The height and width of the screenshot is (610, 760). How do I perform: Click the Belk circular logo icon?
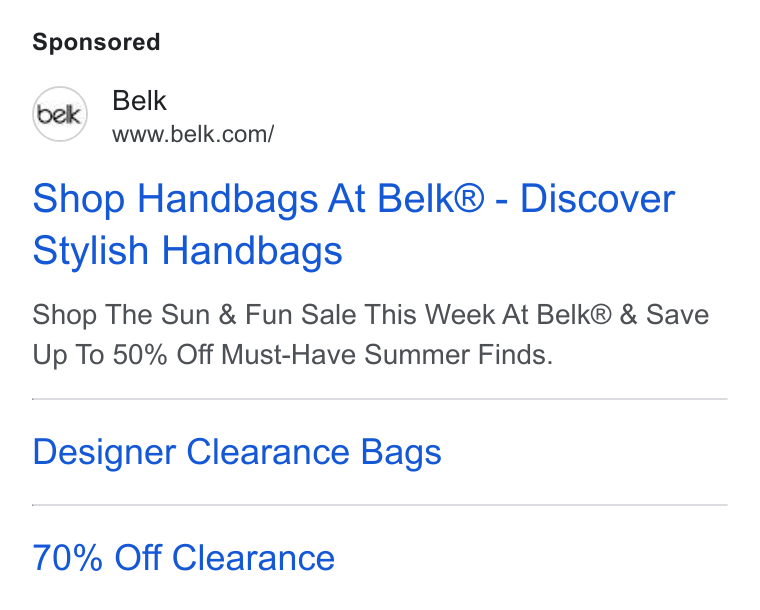coord(60,114)
